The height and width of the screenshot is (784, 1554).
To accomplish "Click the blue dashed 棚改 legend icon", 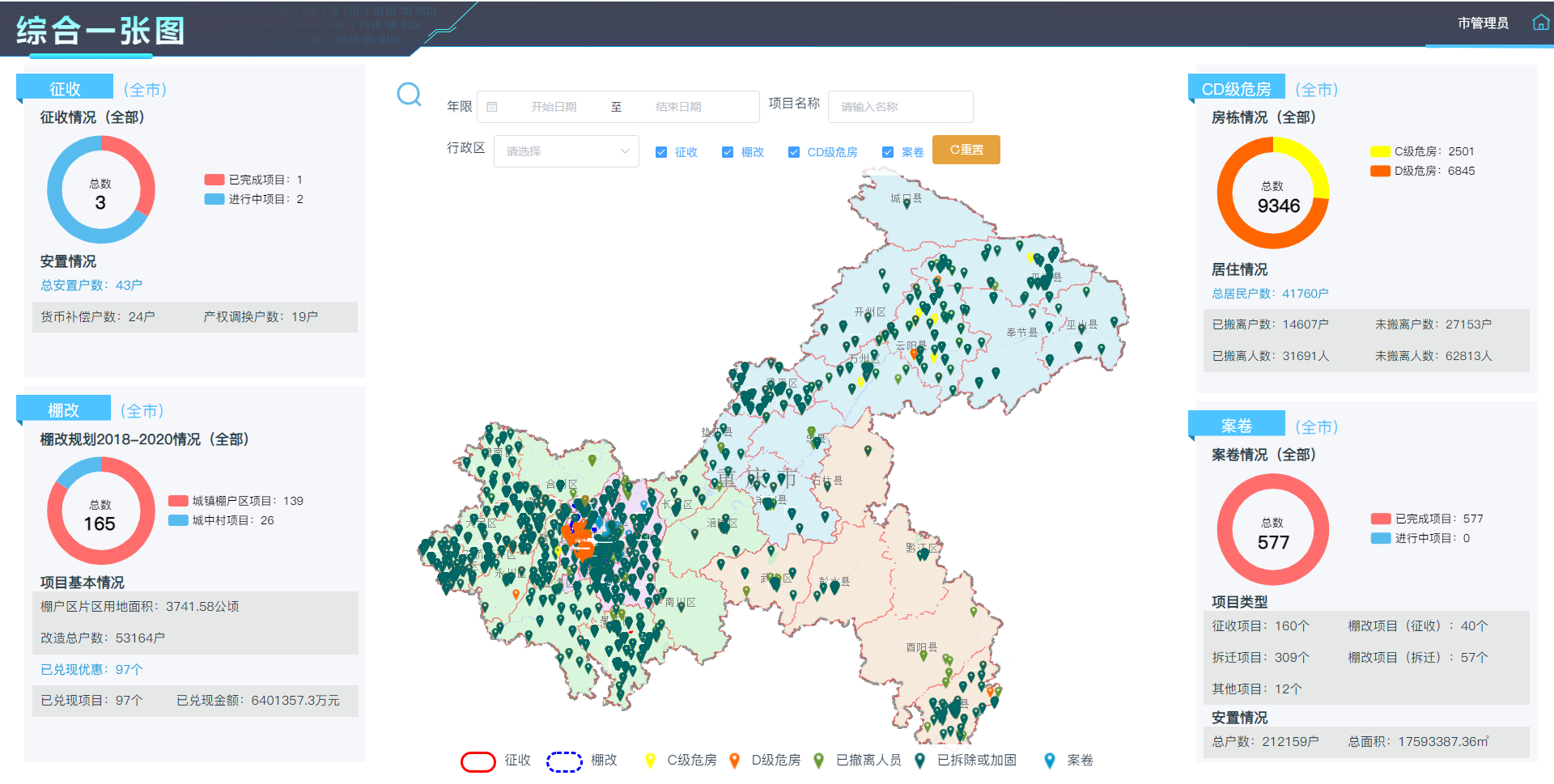I will [x=564, y=761].
